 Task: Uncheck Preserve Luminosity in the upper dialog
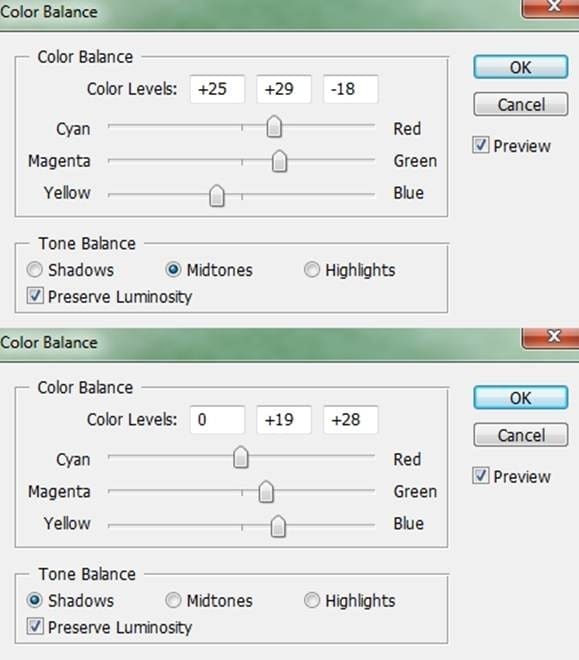(35, 295)
